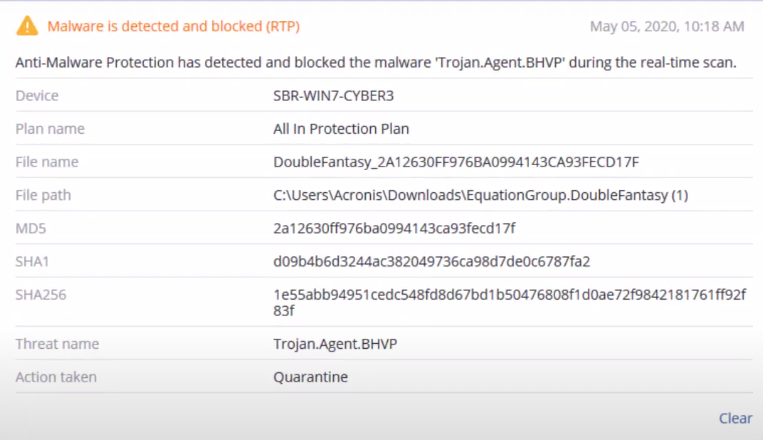763x440 pixels.
Task: Click the Clear link to dismiss alert
Action: pyautogui.click(x=735, y=418)
